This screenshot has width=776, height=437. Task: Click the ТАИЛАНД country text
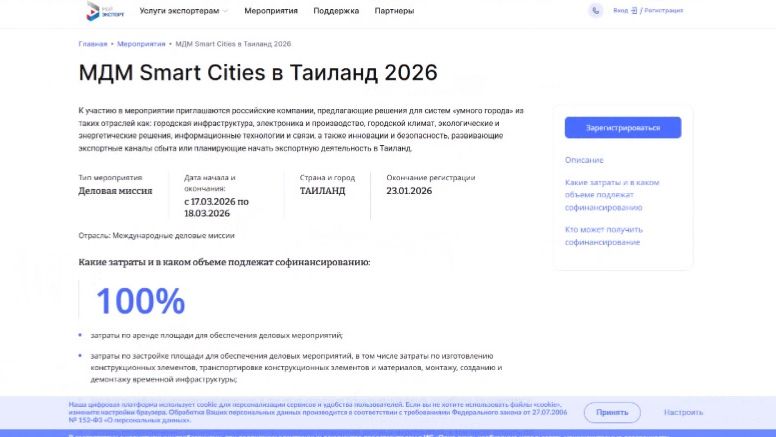(322, 191)
